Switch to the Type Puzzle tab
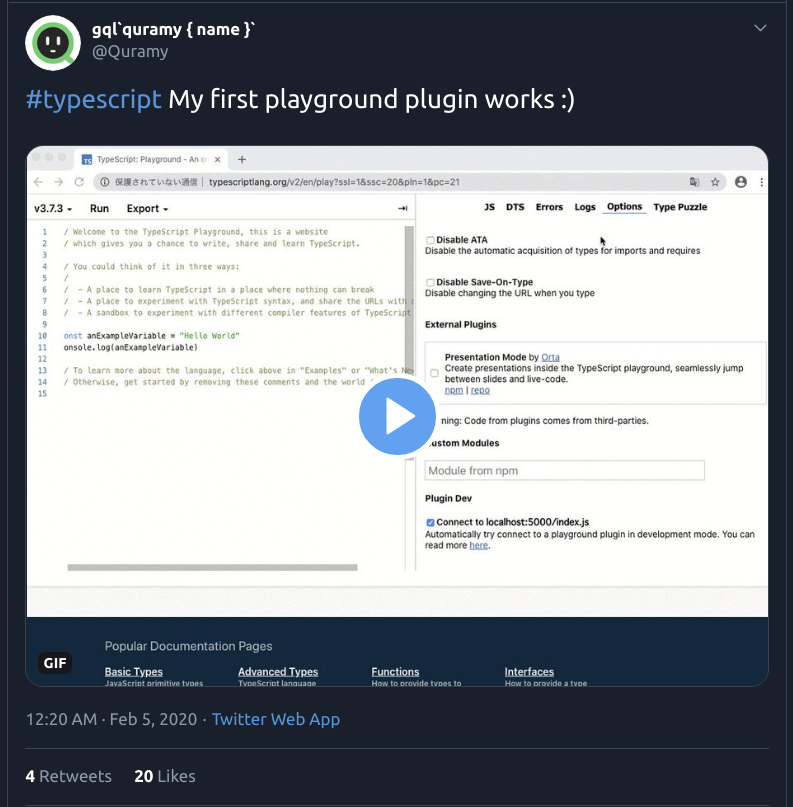This screenshot has width=793, height=807. coord(680,207)
